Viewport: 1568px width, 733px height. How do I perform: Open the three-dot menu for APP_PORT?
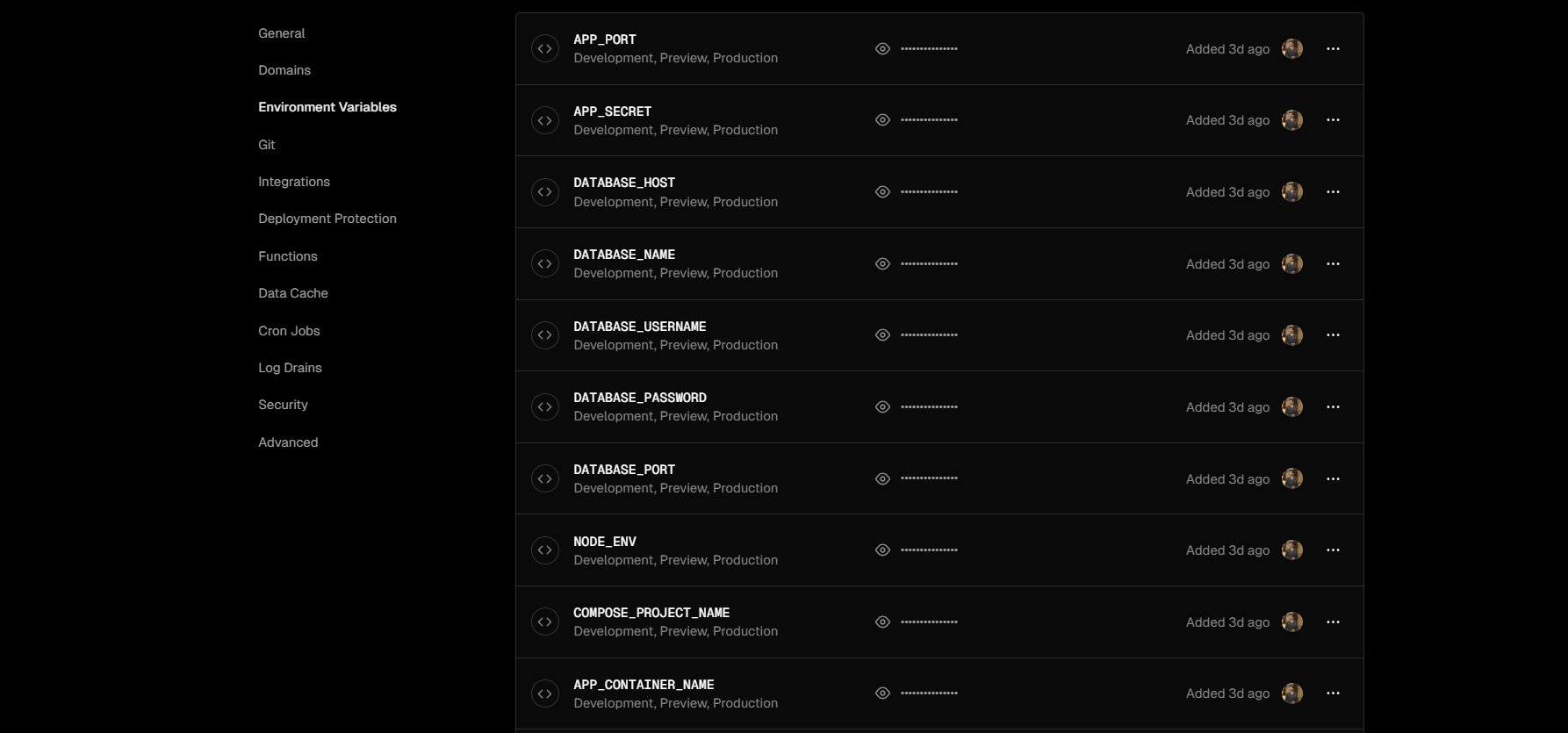1333,49
